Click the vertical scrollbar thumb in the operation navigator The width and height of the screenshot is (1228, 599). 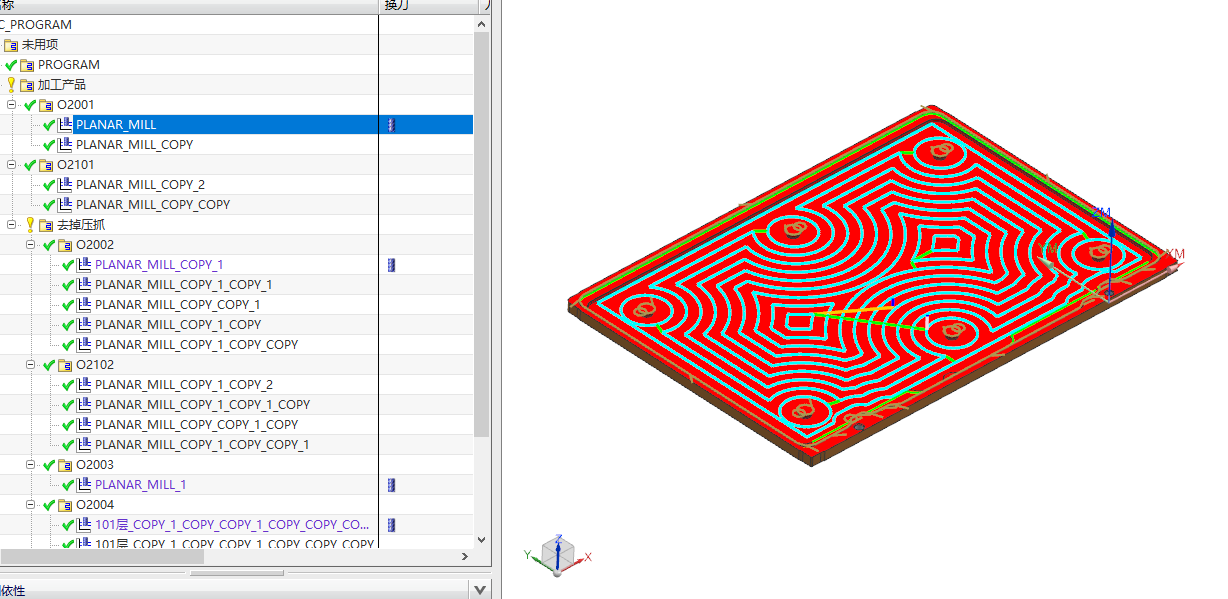[x=482, y=235]
